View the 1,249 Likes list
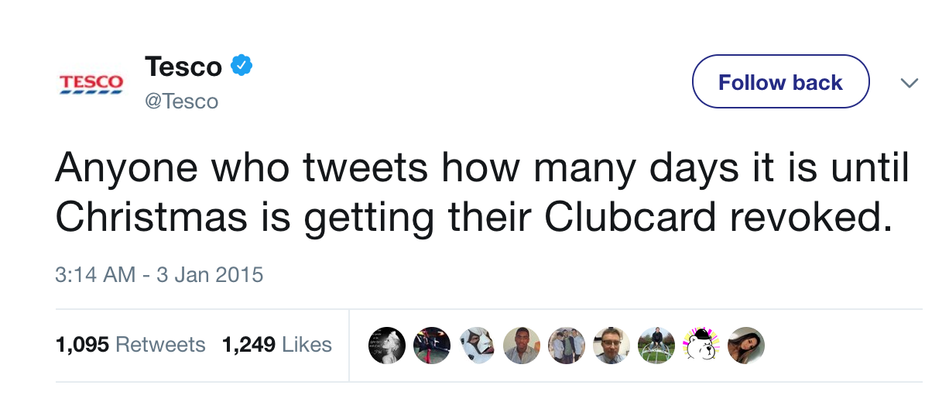This screenshot has width=949, height=399. pyautogui.click(x=277, y=345)
